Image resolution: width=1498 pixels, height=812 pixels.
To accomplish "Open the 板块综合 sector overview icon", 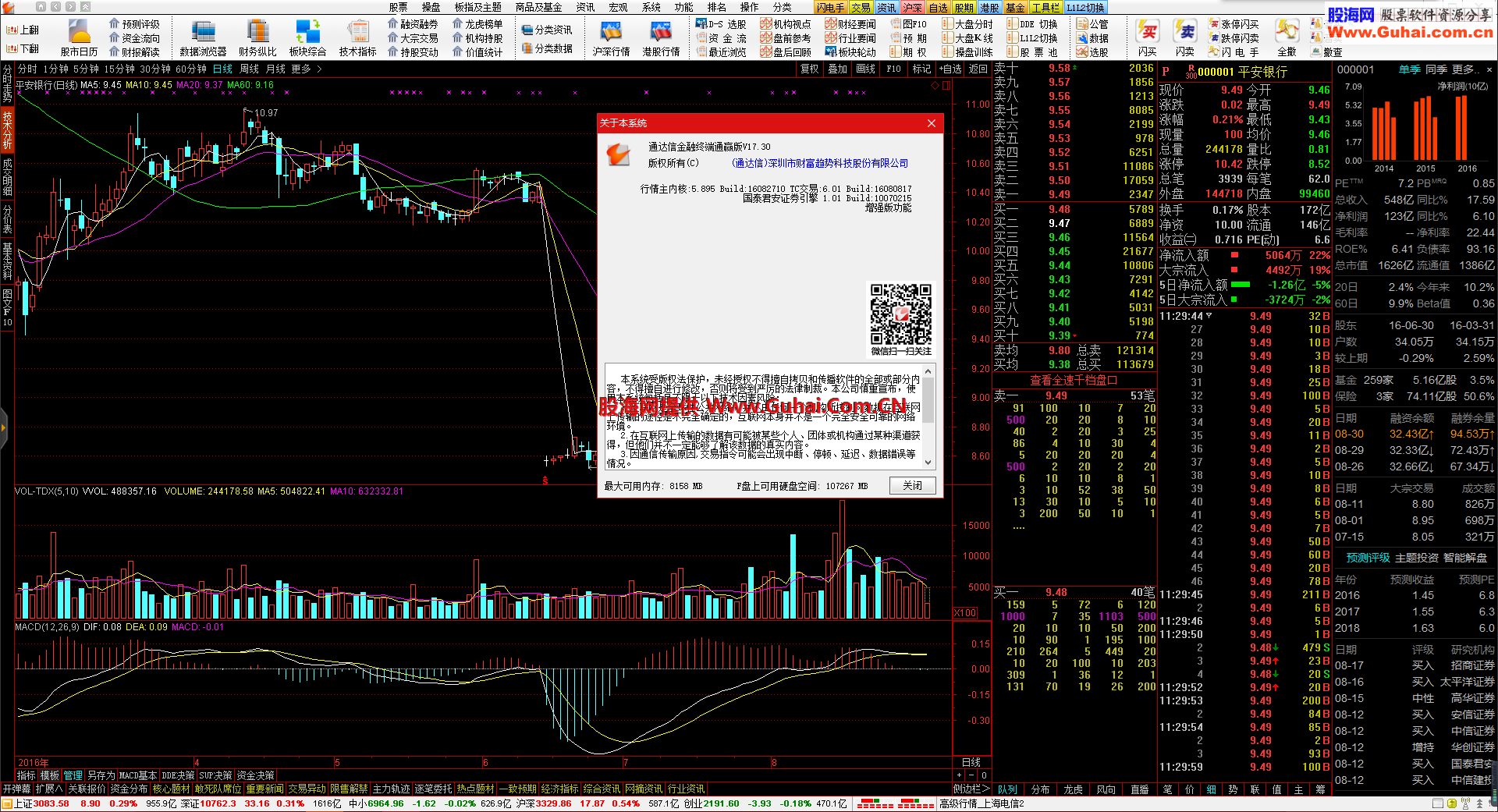I will click(x=307, y=37).
